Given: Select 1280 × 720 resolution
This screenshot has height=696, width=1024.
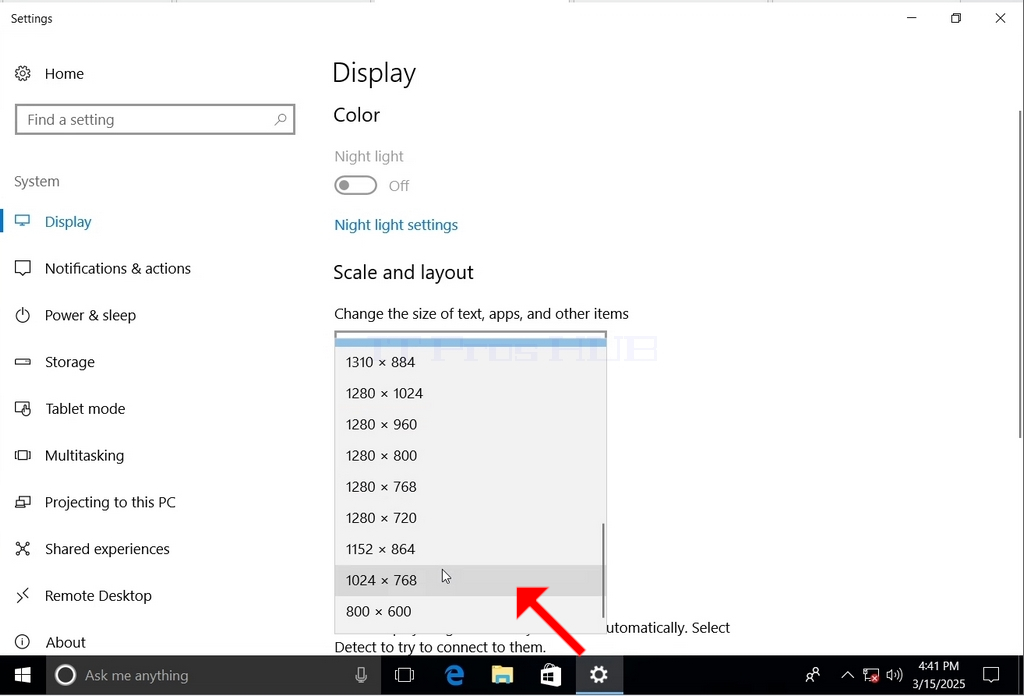Looking at the screenshot, I should pos(470,518).
